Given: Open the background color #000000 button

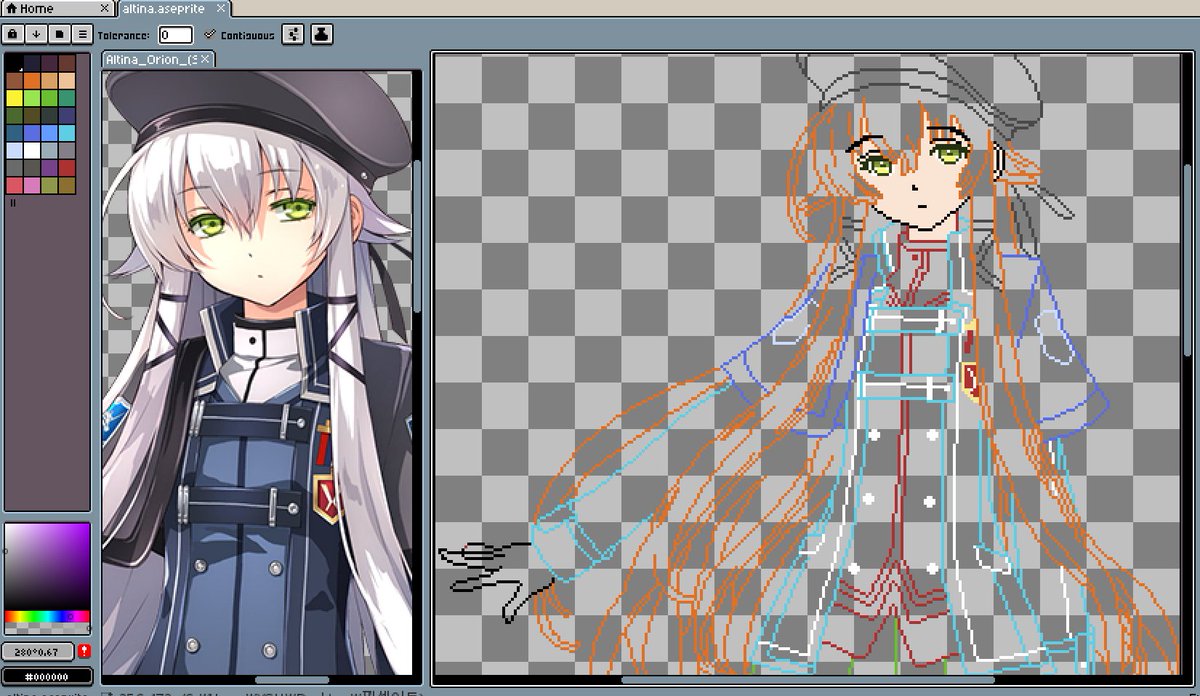Looking at the screenshot, I should [x=47, y=677].
